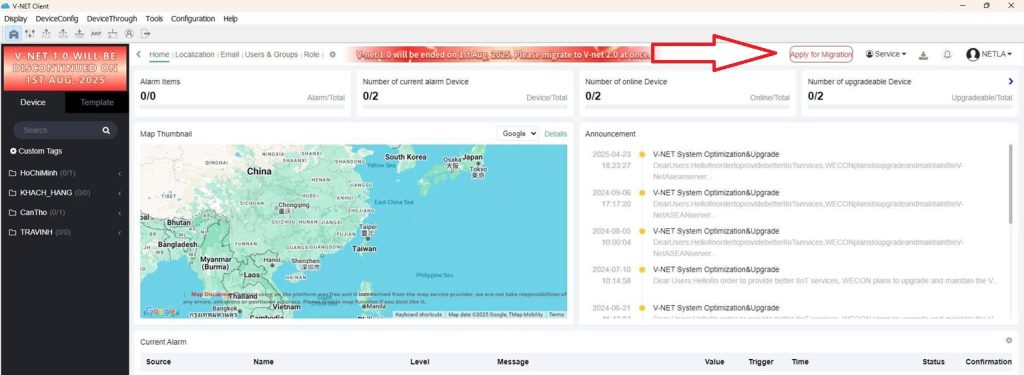Click the ARP toolbar icon
1024x375 pixels.
tap(96, 33)
